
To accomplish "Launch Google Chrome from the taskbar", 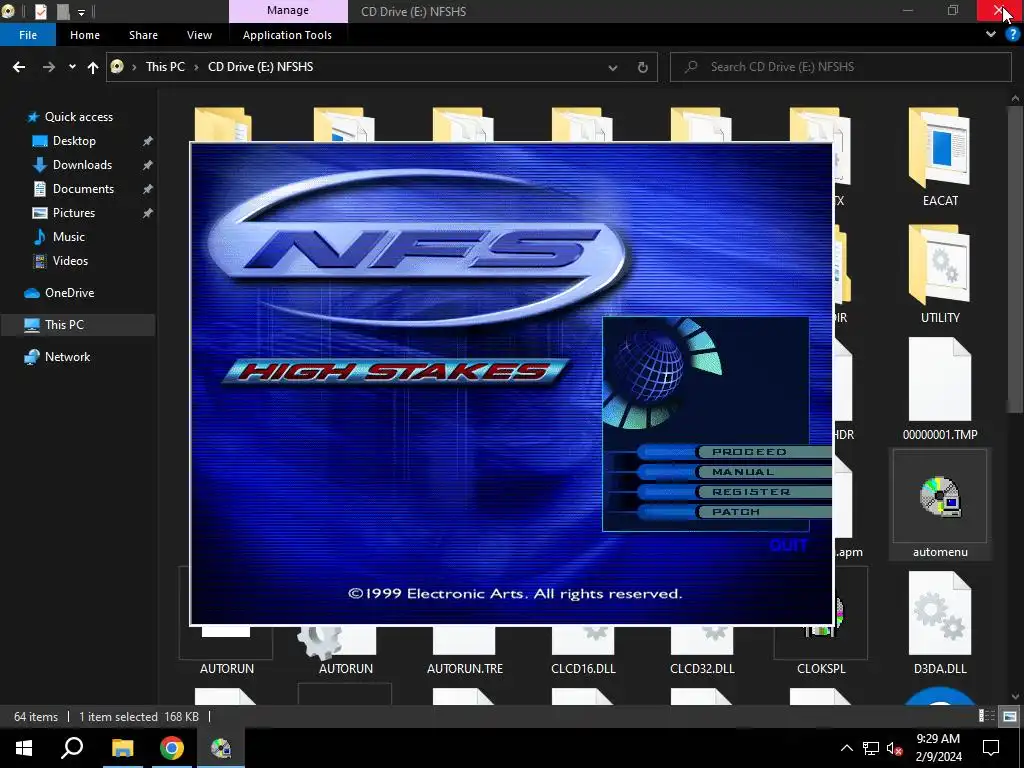I will (172, 748).
